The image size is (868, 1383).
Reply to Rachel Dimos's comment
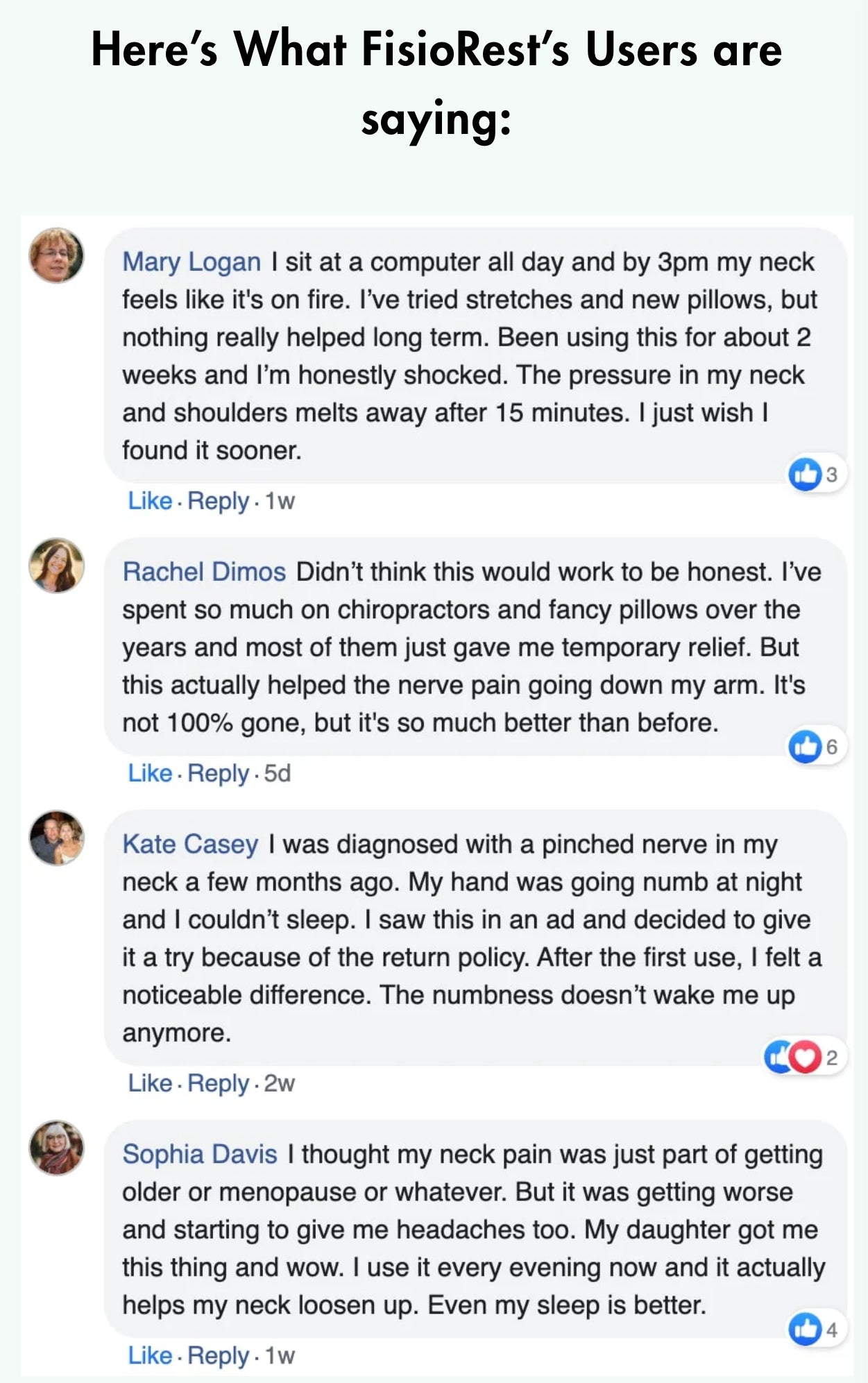pos(218,773)
